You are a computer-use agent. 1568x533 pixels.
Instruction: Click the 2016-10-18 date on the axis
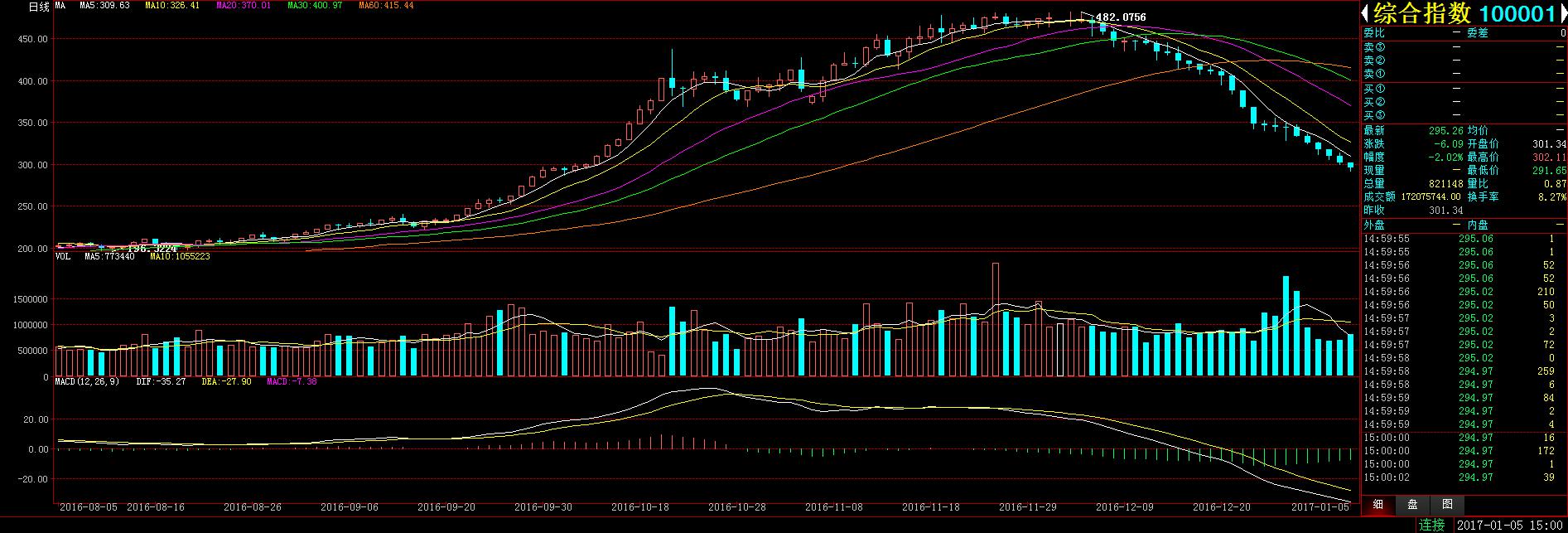tap(639, 507)
